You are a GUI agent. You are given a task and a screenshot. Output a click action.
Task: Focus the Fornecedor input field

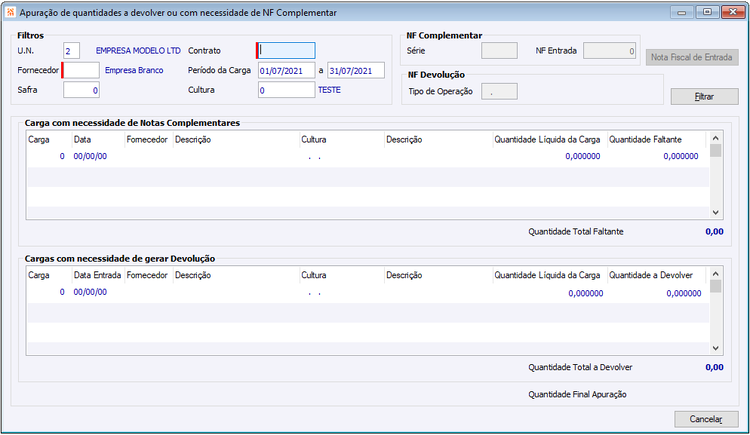click(80, 70)
